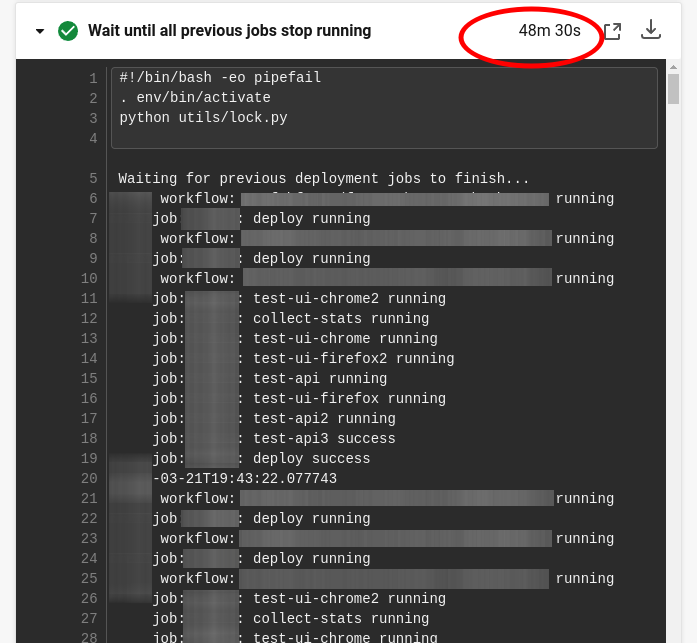The width and height of the screenshot is (697, 643).
Task: Click line number 28 at the bottom
Action: [x=89, y=637]
